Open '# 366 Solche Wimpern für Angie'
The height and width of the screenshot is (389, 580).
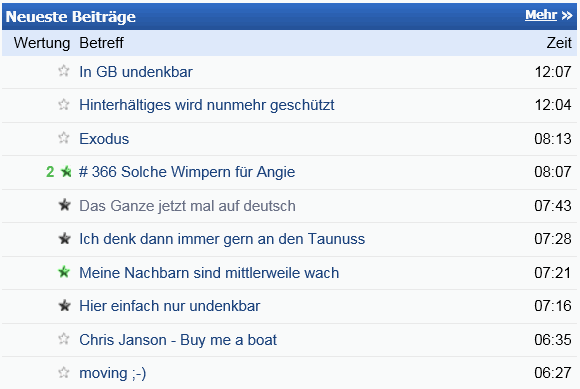187,172
